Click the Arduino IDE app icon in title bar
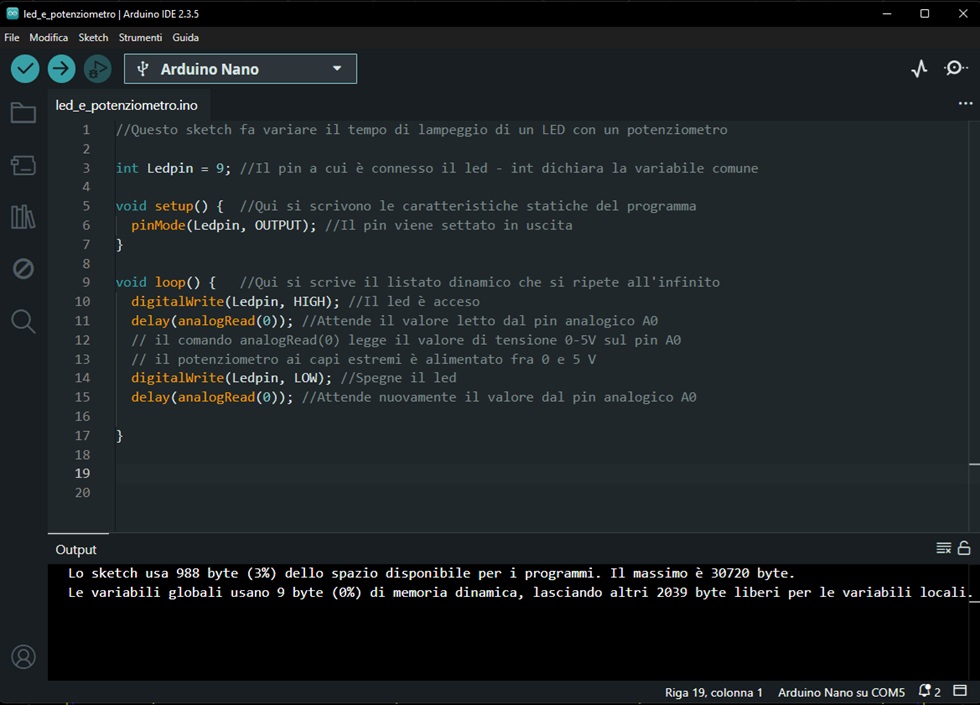This screenshot has height=705, width=980. pyautogui.click(x=12, y=13)
